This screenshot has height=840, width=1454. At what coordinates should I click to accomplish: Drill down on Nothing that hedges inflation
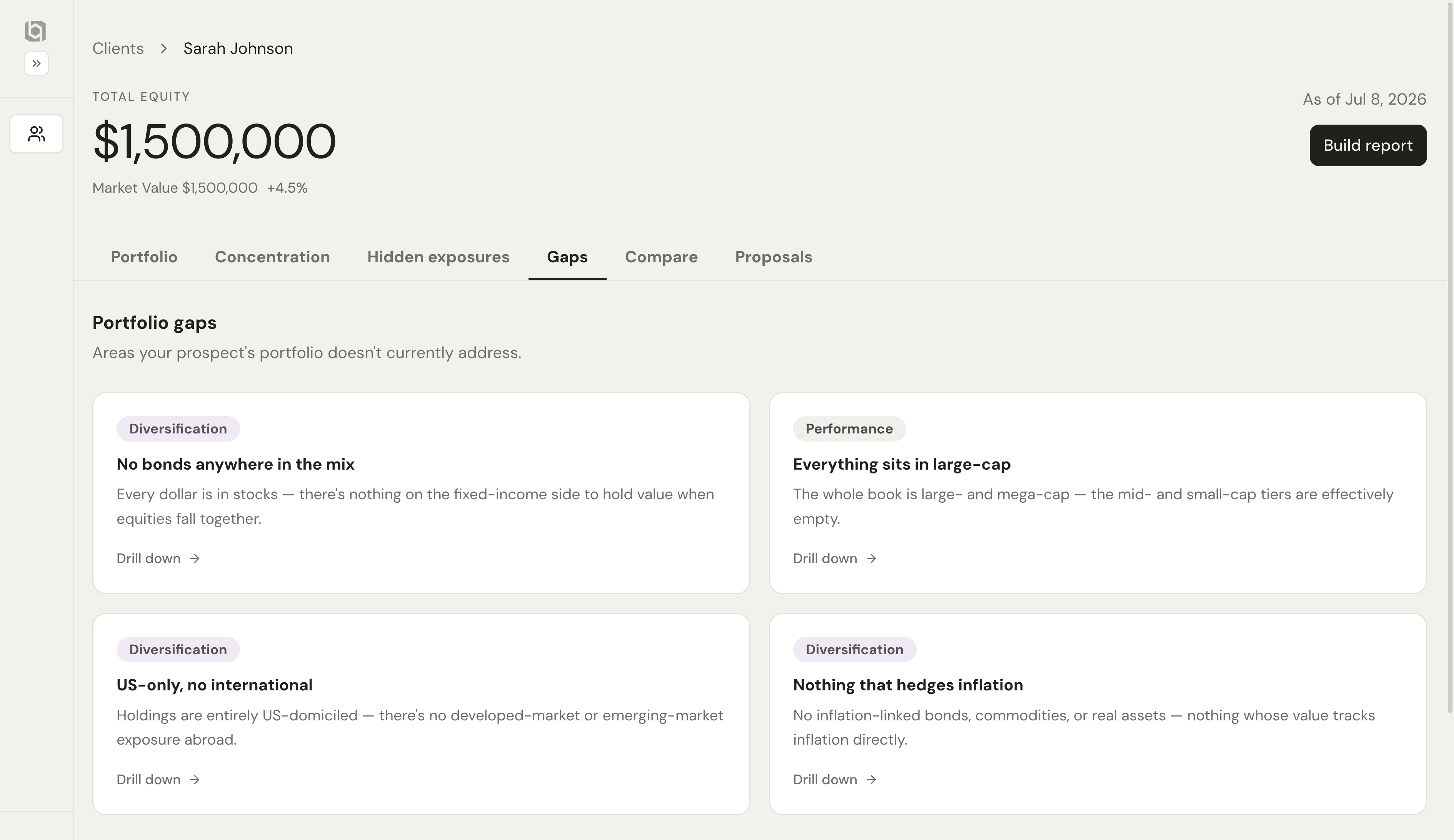[x=835, y=779]
